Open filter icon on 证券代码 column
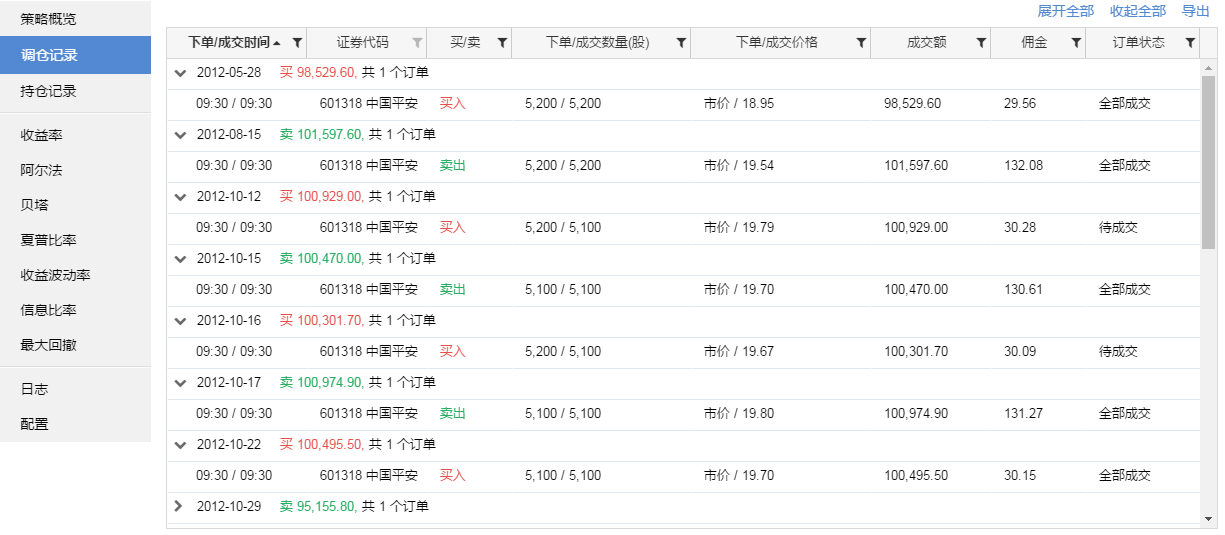1225x535 pixels. (x=417, y=43)
